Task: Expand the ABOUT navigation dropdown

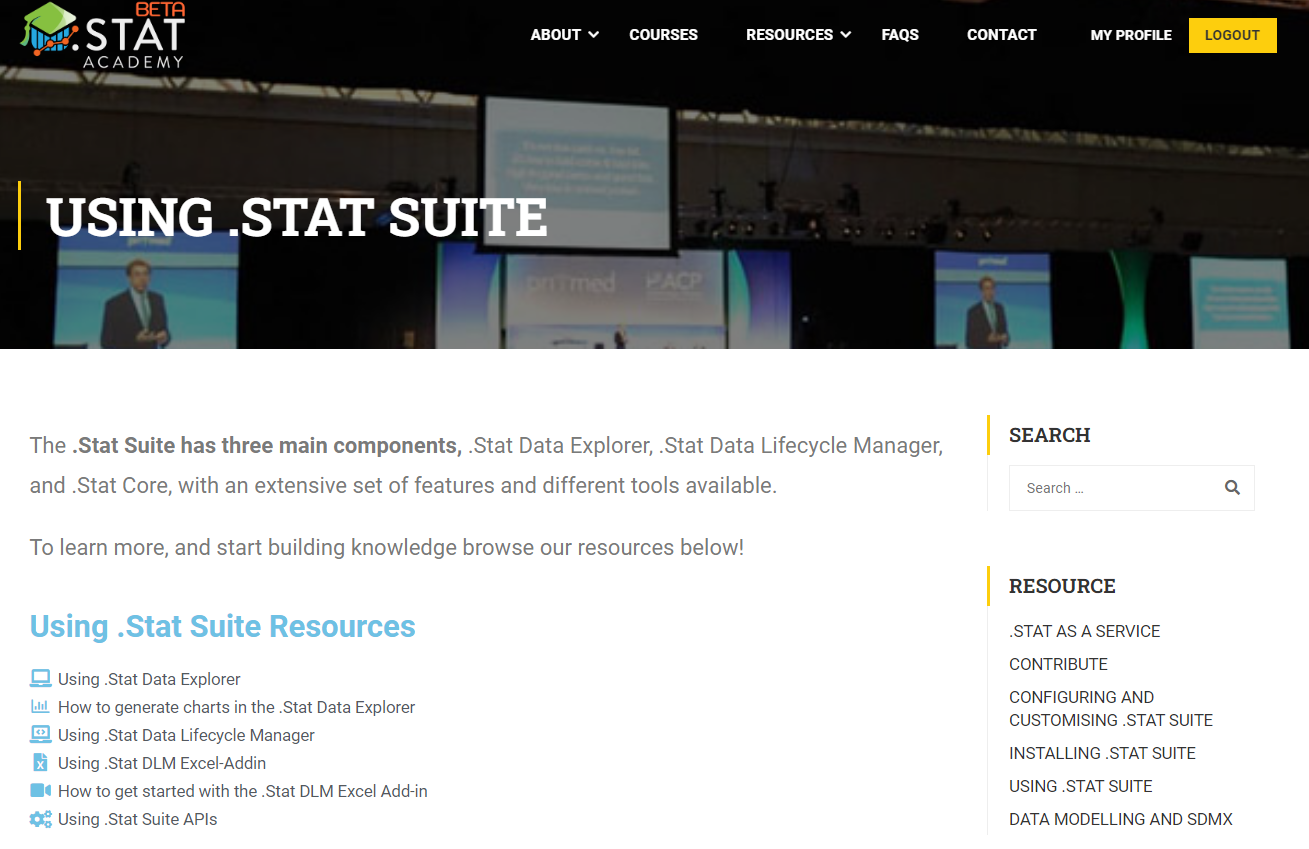Action: (x=555, y=34)
